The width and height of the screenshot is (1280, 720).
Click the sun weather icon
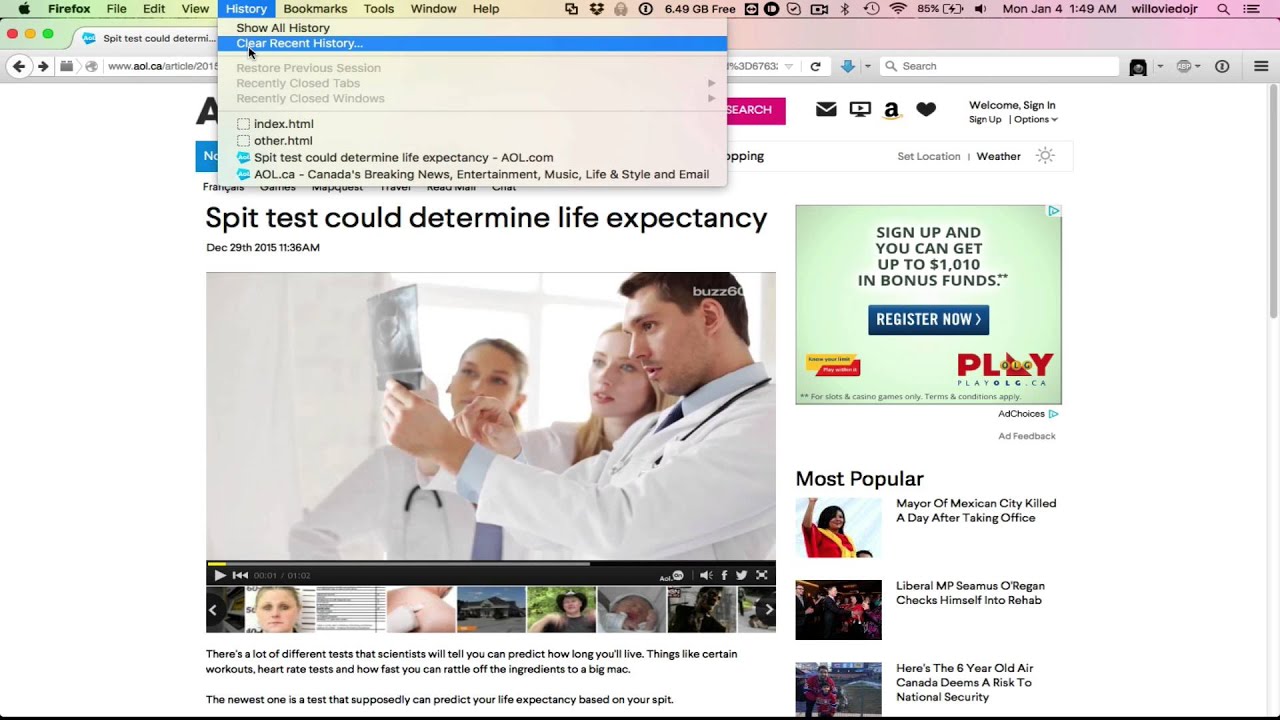[x=1045, y=156]
